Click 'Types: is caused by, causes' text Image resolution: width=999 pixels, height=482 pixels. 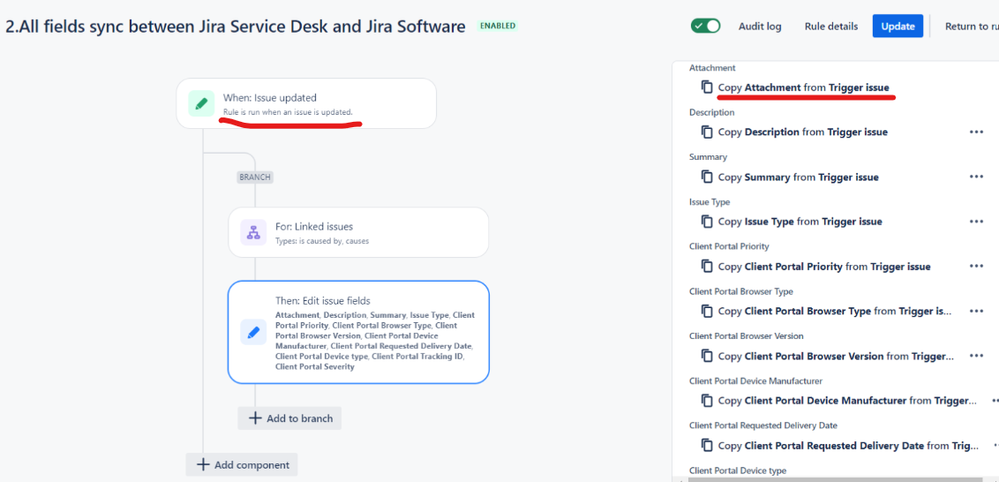(x=322, y=241)
